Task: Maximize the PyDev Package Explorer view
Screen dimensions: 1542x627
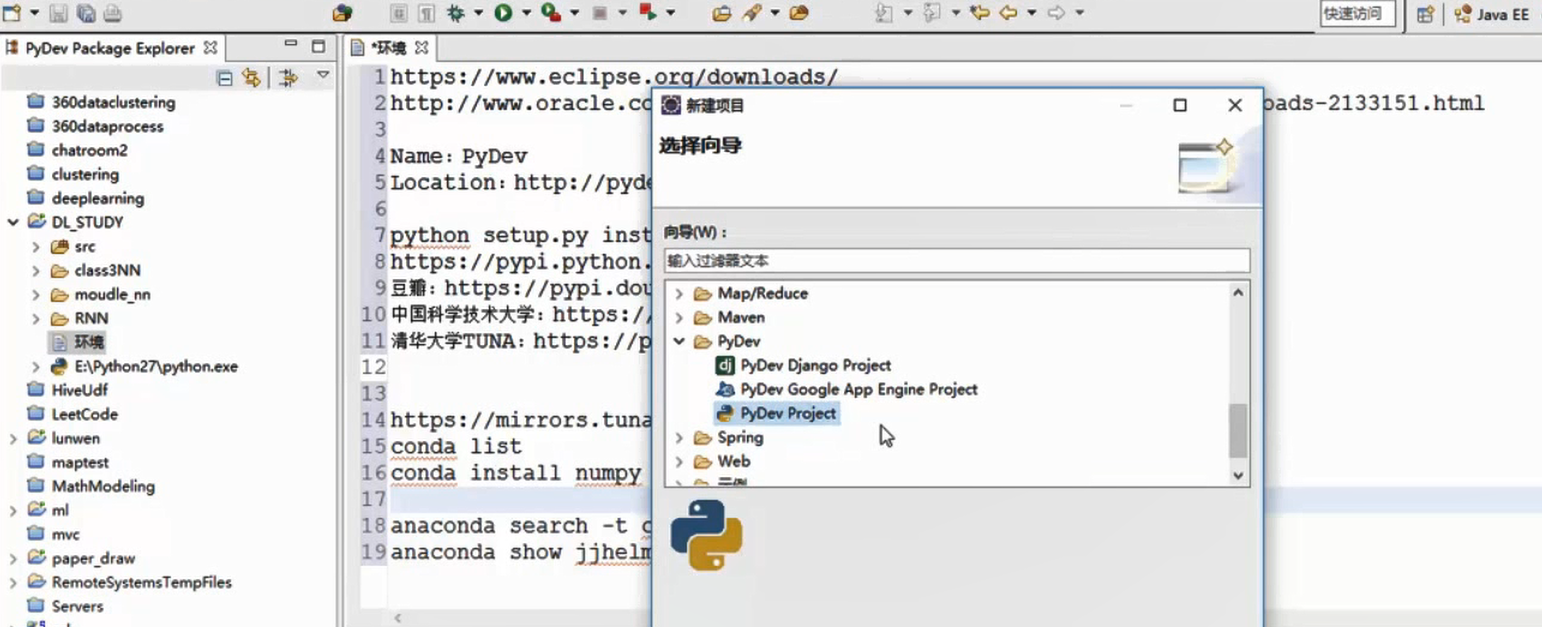Action: click(x=318, y=46)
